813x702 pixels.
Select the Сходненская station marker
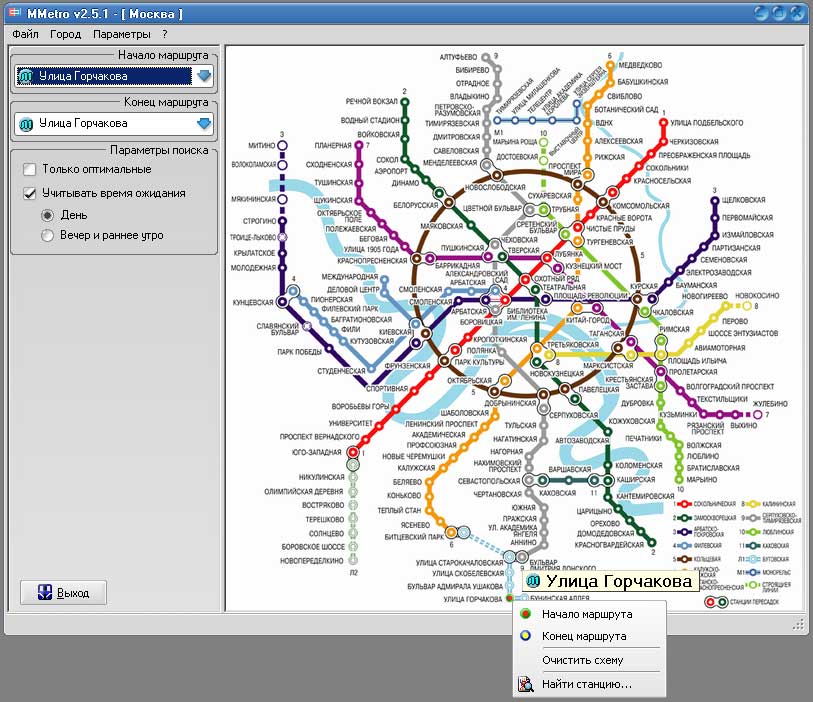tap(359, 165)
